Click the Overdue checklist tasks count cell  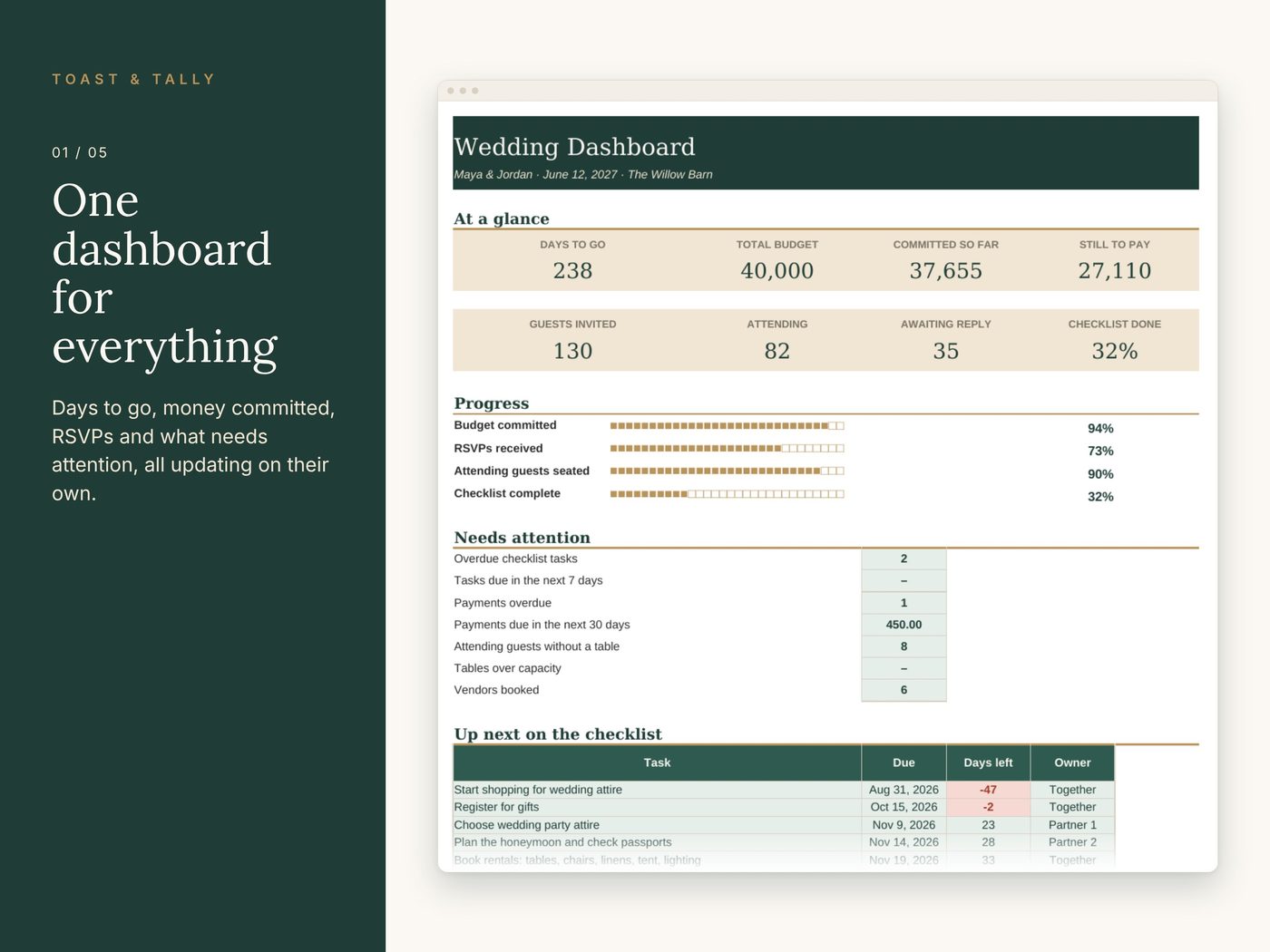[x=904, y=559]
